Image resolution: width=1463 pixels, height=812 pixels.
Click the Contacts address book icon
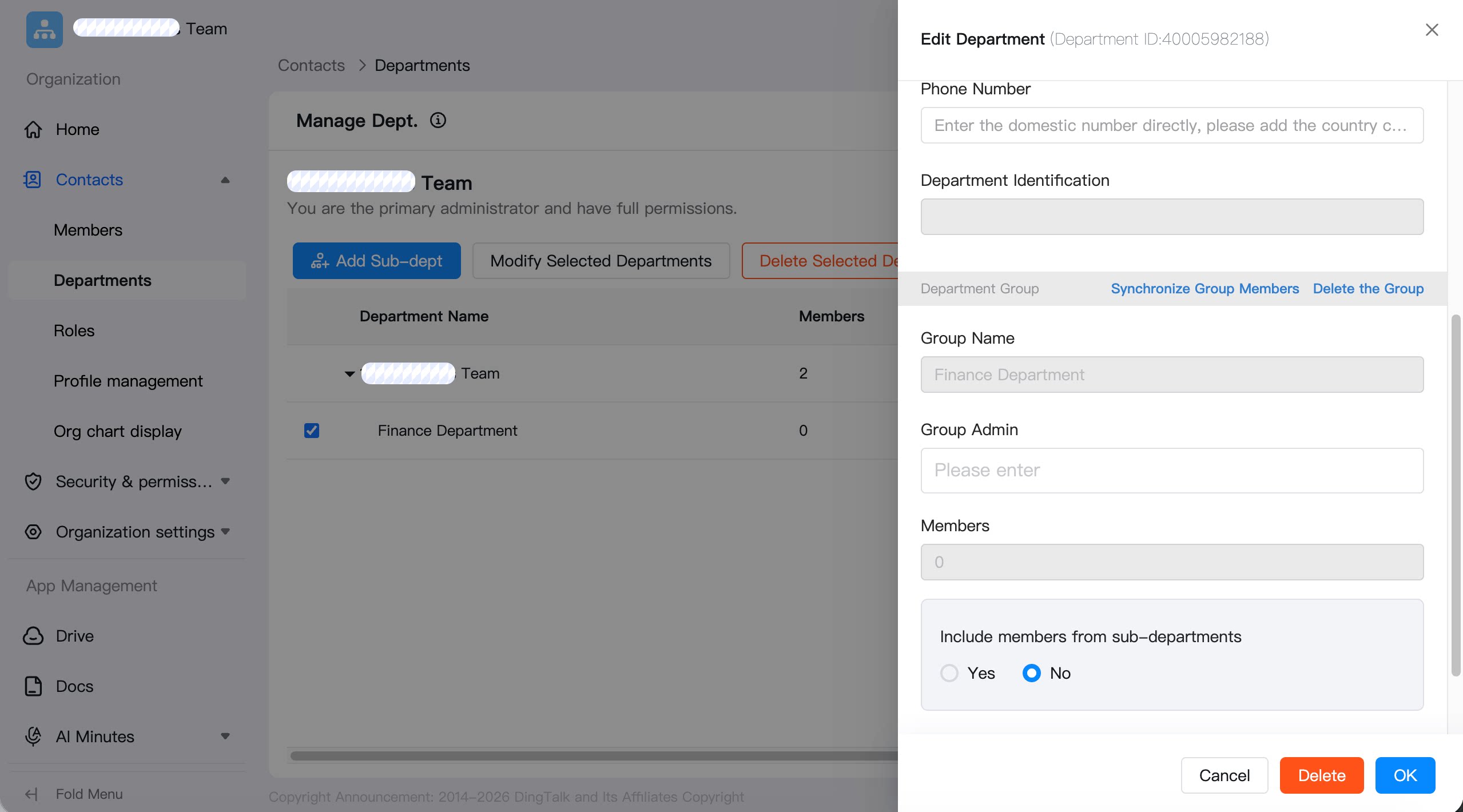click(33, 180)
